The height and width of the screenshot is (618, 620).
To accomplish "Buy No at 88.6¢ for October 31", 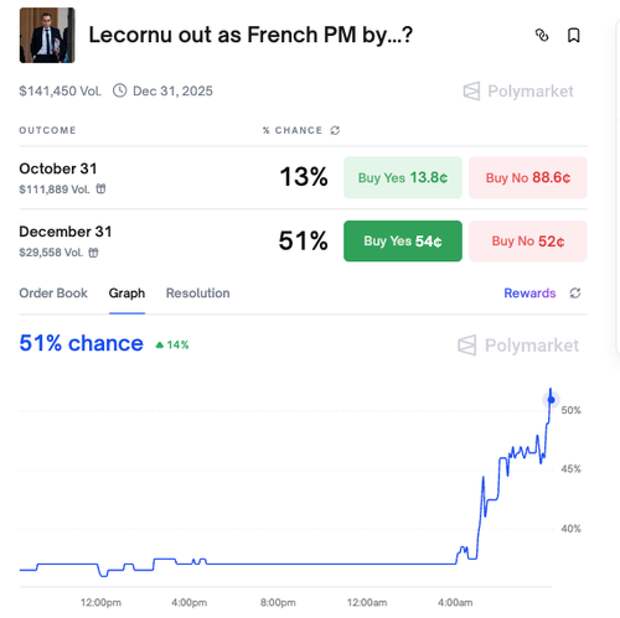I will tap(528, 178).
